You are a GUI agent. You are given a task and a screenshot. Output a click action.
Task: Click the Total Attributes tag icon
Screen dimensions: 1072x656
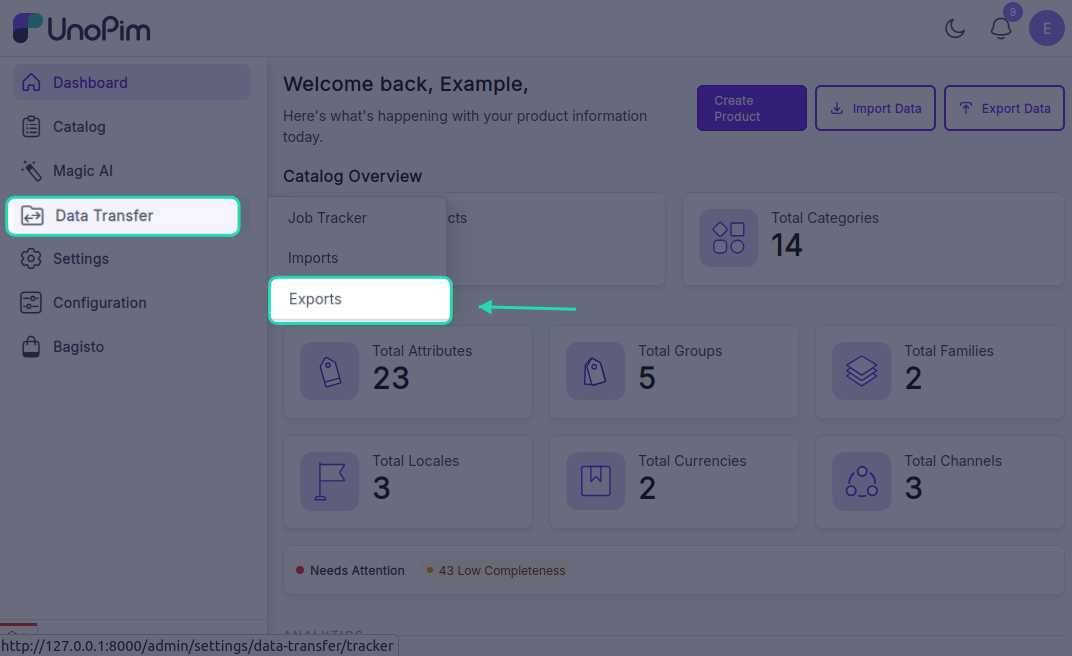point(330,371)
